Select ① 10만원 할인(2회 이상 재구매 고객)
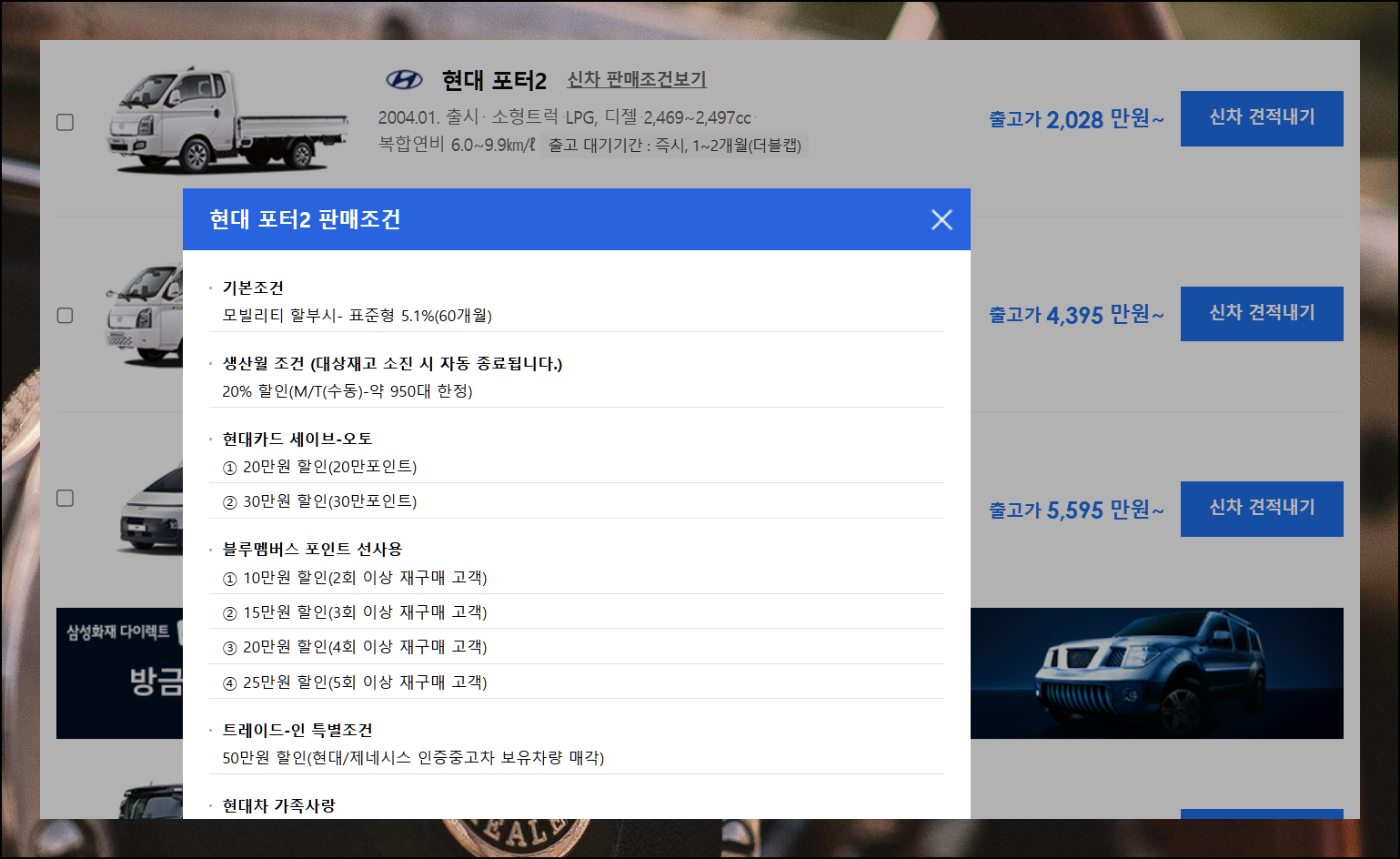This screenshot has height=859, width=1400. [355, 578]
